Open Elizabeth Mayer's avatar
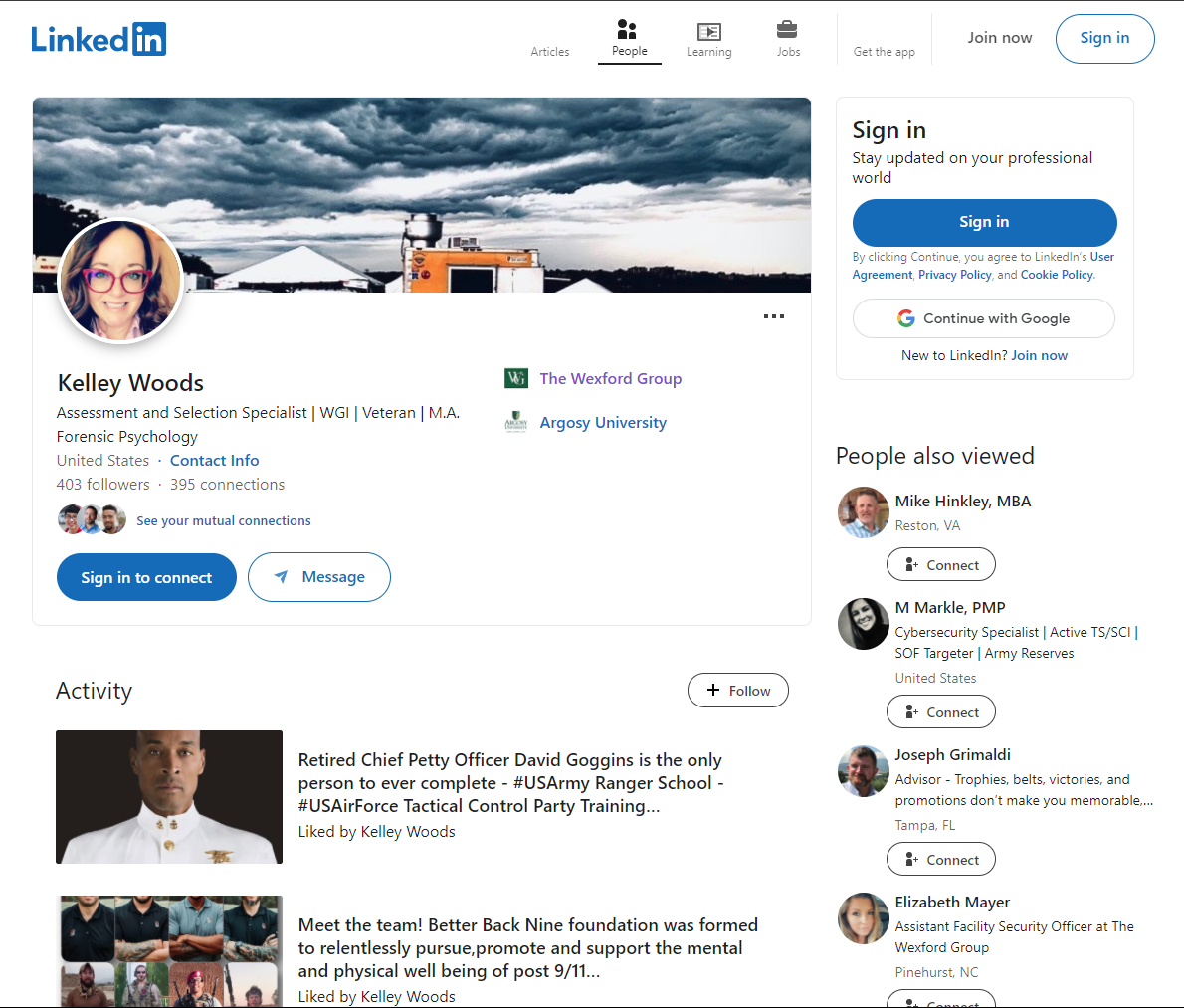This screenshot has height=1008, width=1184. (x=863, y=918)
